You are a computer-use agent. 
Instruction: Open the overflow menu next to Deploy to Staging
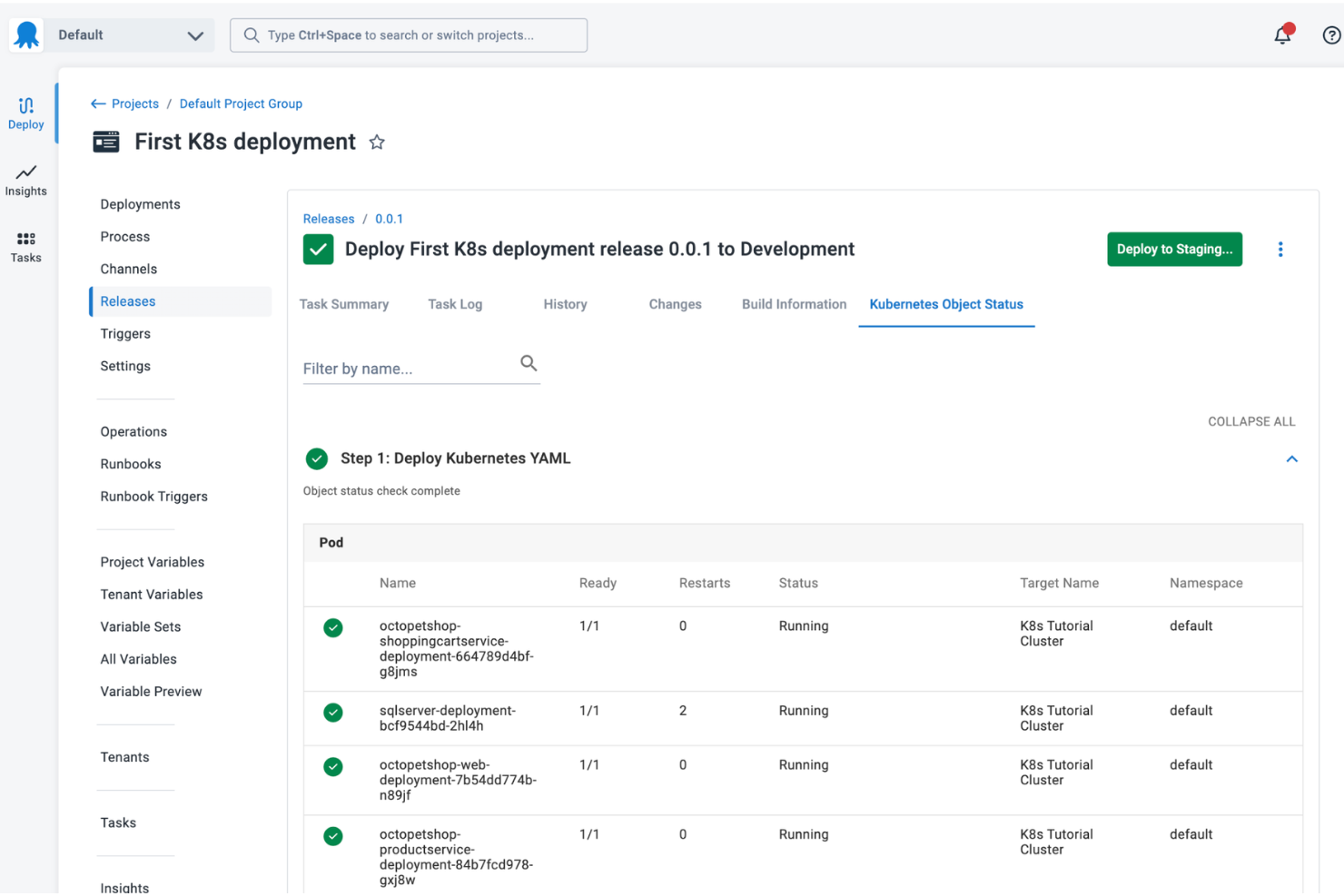tap(1280, 248)
